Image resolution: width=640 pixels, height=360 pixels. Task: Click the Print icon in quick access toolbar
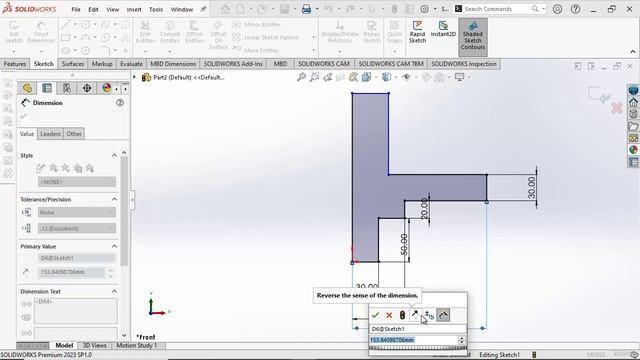[307, 9]
